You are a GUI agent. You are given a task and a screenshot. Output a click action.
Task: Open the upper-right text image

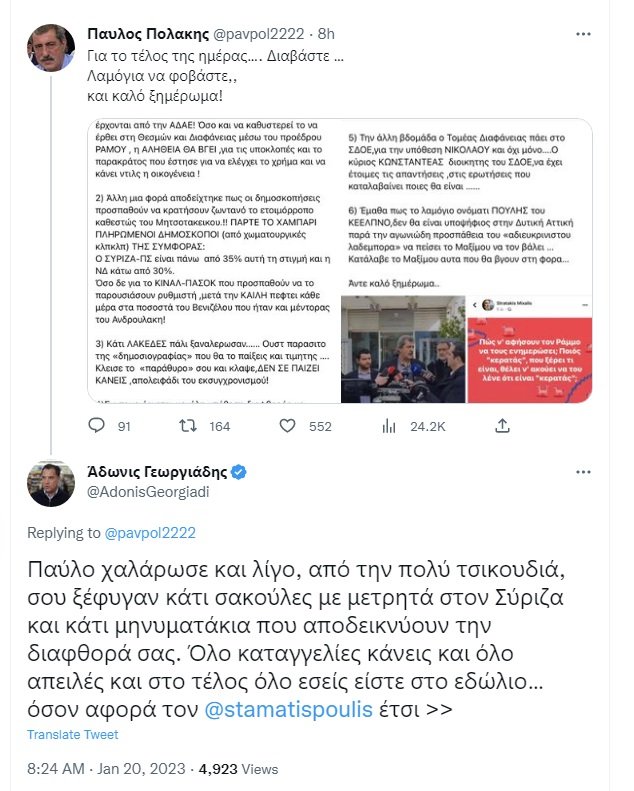pyautogui.click(x=467, y=207)
